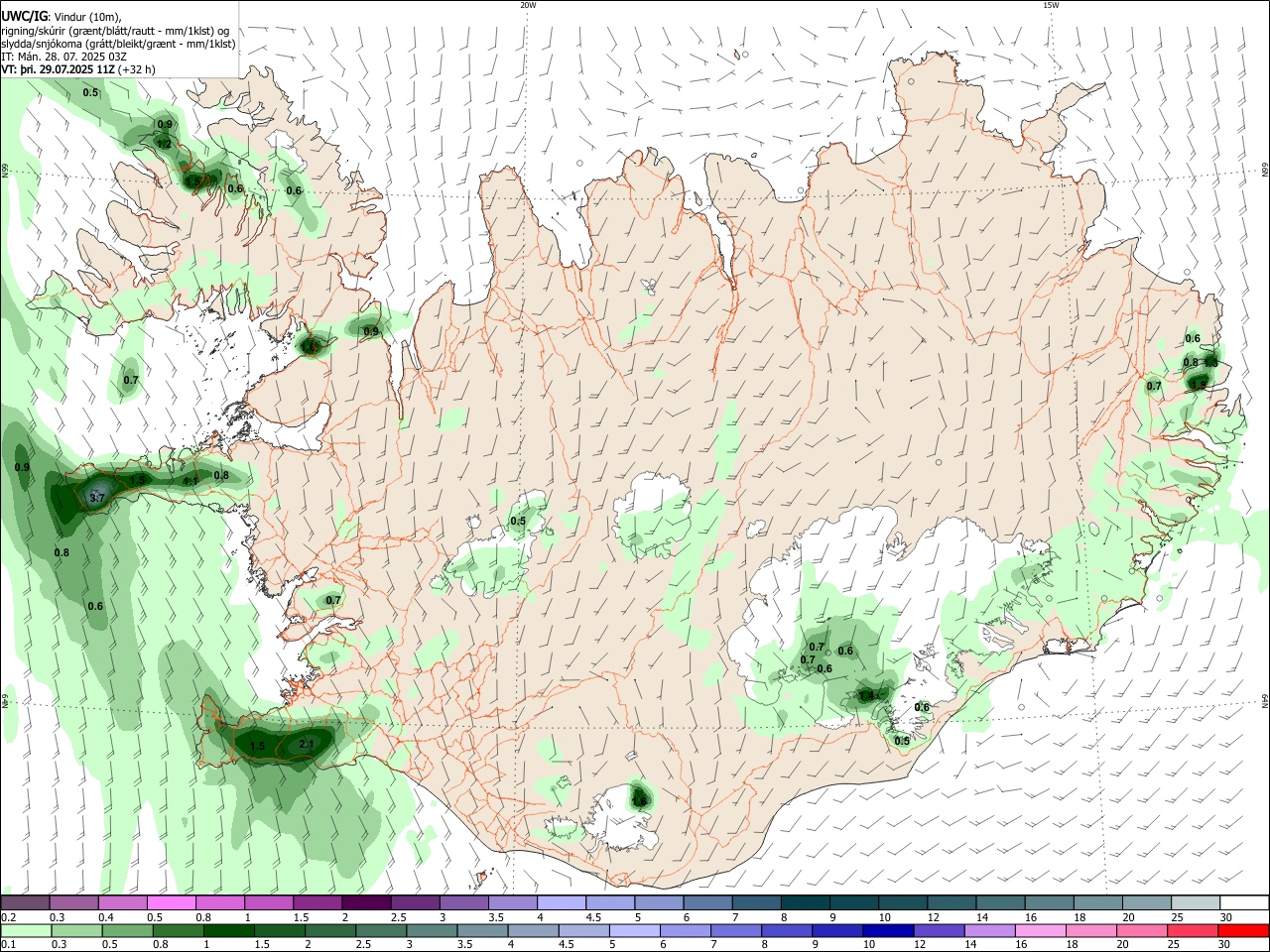The width and height of the screenshot is (1270, 952).
Task: Click the bright magenta snow swatch labeled 0.5
Action: point(171,902)
